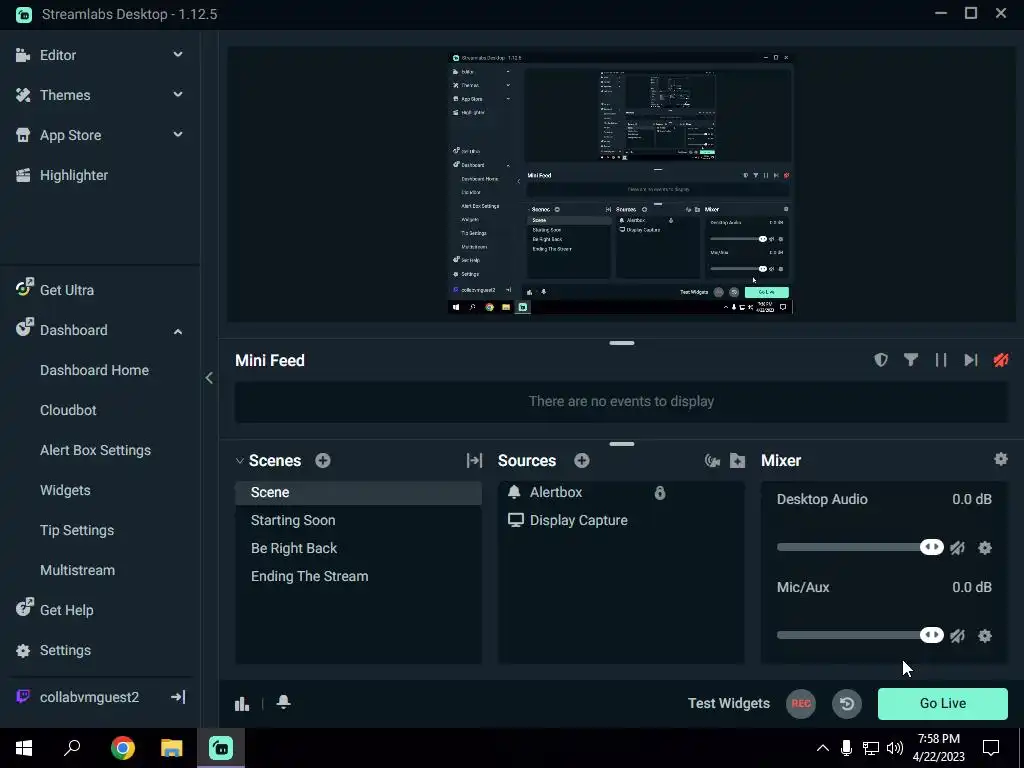Open the Mini Feed event filter
Screen dimensions: 1024x768
tap(911, 360)
